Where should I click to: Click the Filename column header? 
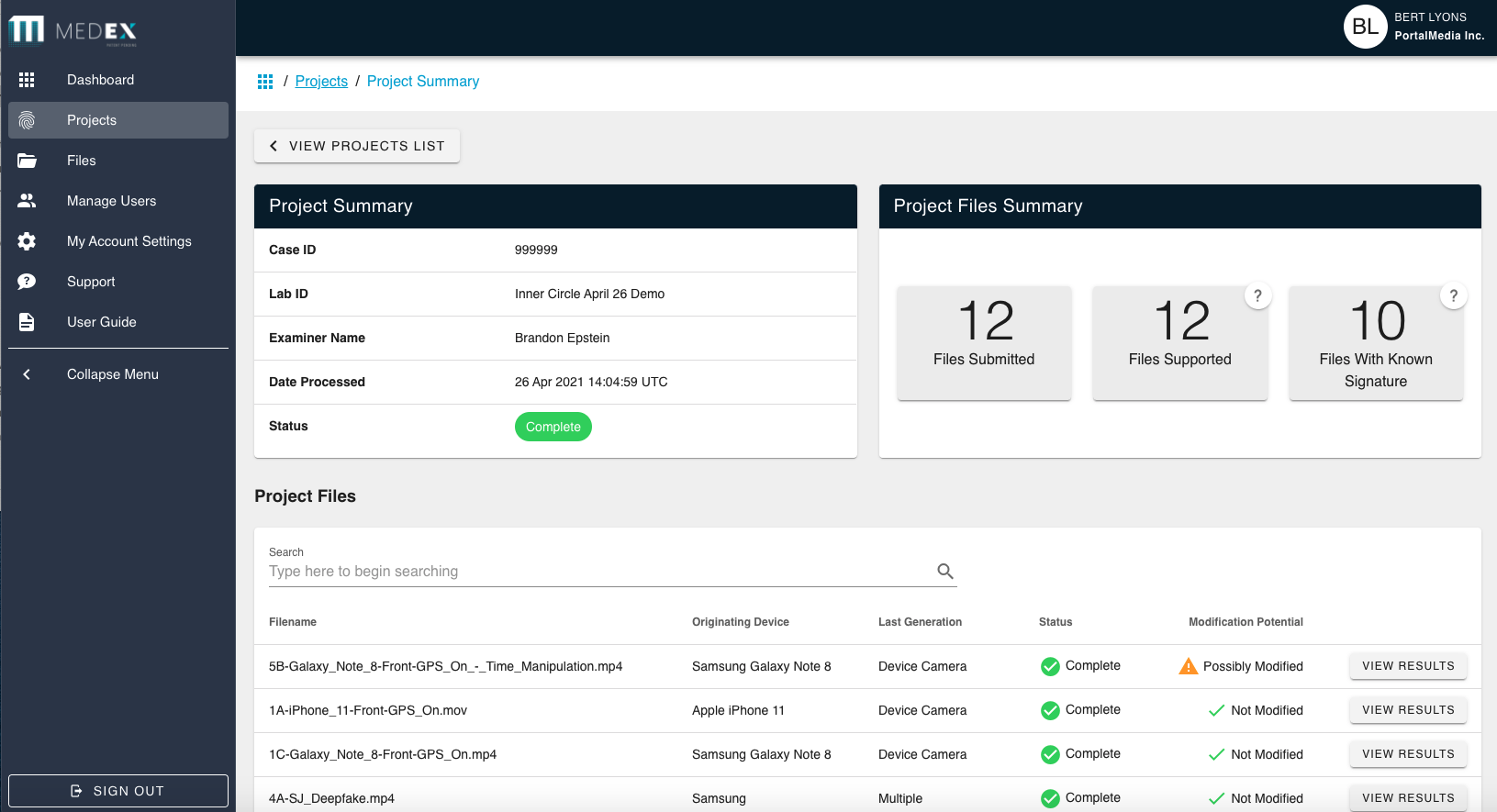pyautogui.click(x=293, y=622)
